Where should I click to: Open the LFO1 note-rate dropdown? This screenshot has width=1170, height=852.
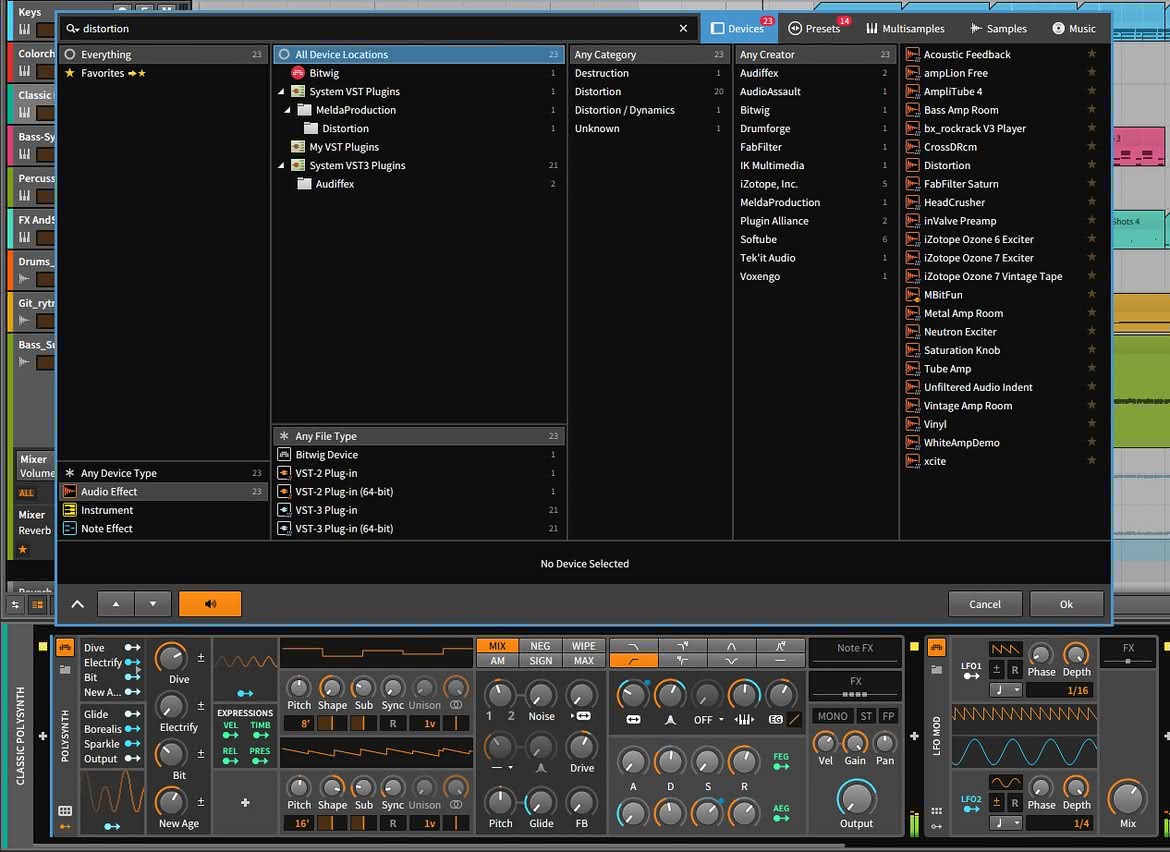(1005, 690)
